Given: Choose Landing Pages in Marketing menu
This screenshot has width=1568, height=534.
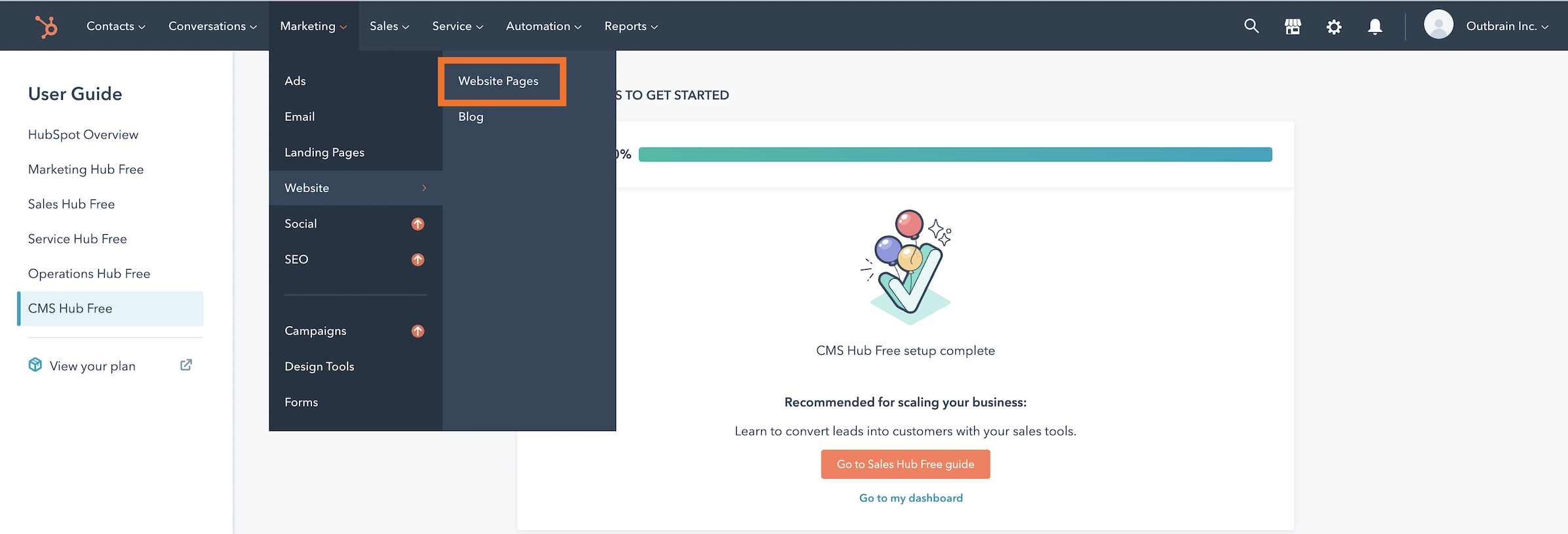Looking at the screenshot, I should pos(324,152).
